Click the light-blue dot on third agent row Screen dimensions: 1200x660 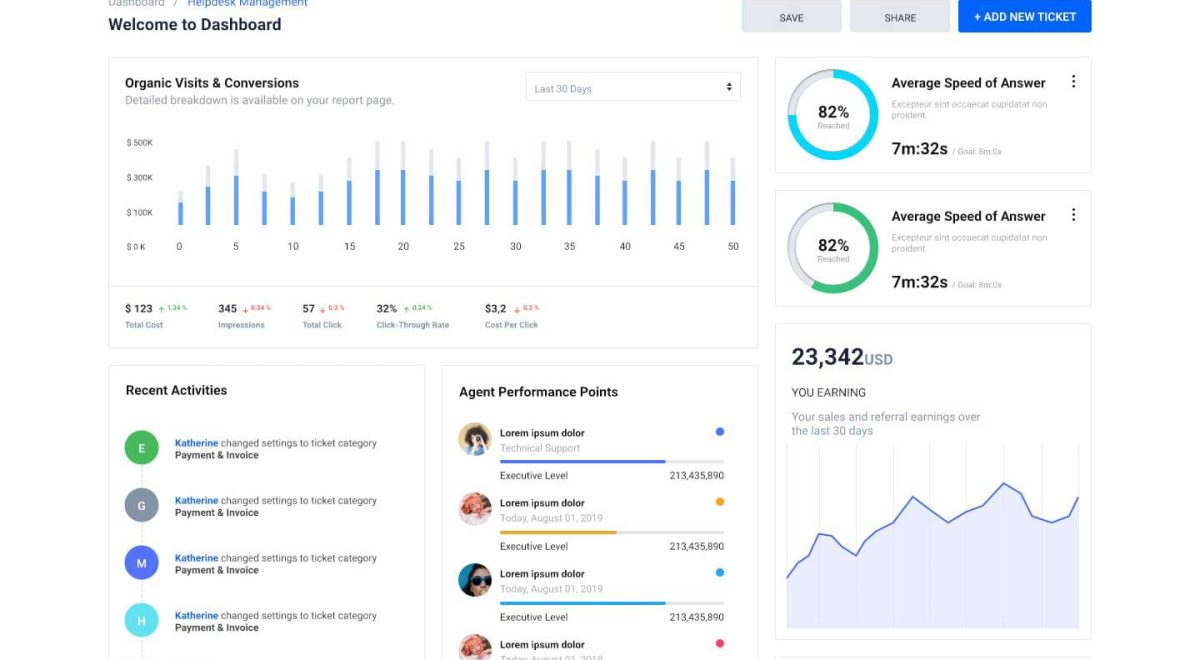point(719,573)
